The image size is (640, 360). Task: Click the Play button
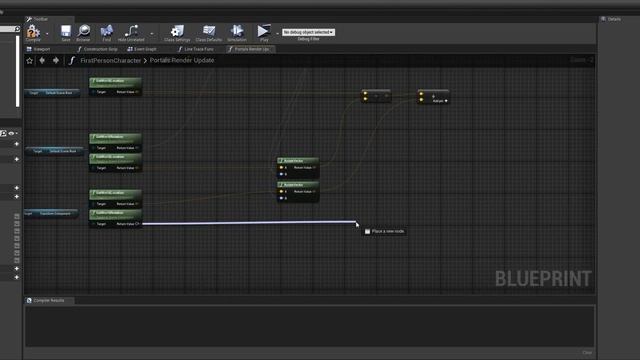[x=264, y=33]
